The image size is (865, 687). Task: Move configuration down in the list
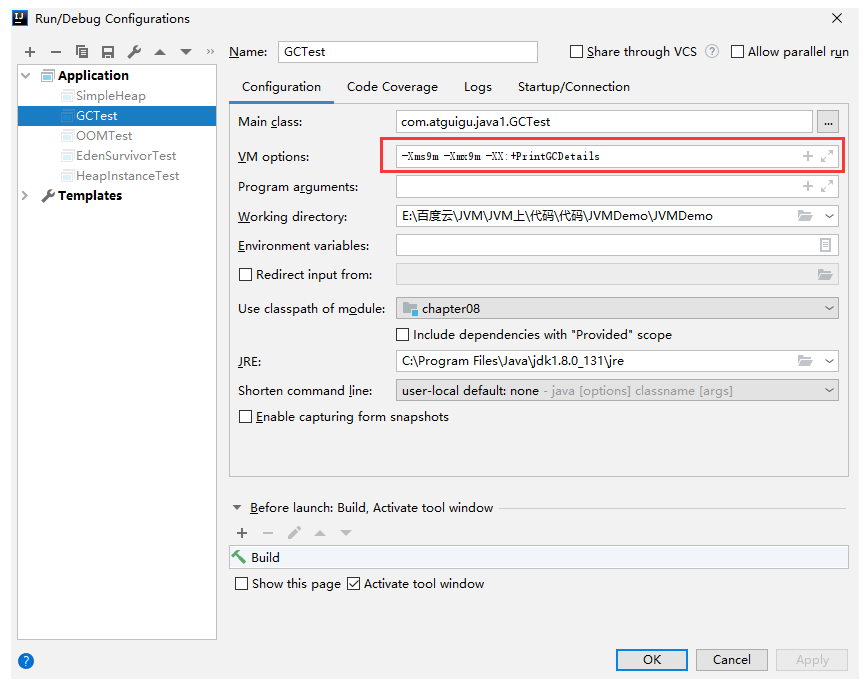pos(186,52)
